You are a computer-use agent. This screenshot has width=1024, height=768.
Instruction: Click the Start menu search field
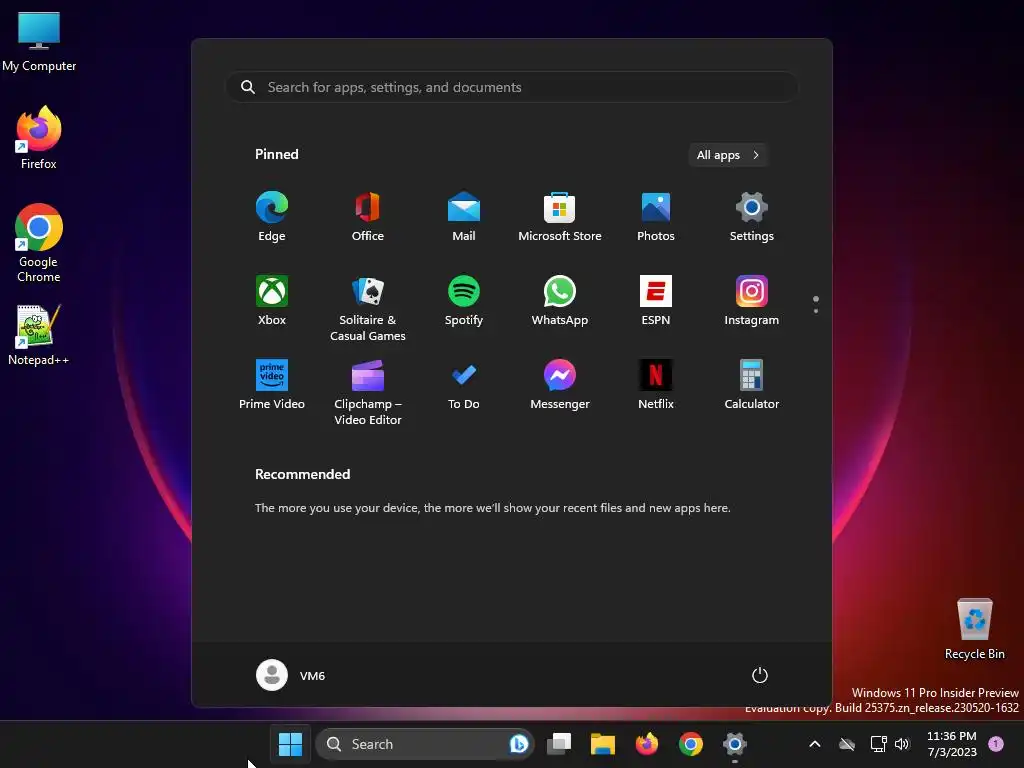pyautogui.click(x=511, y=87)
